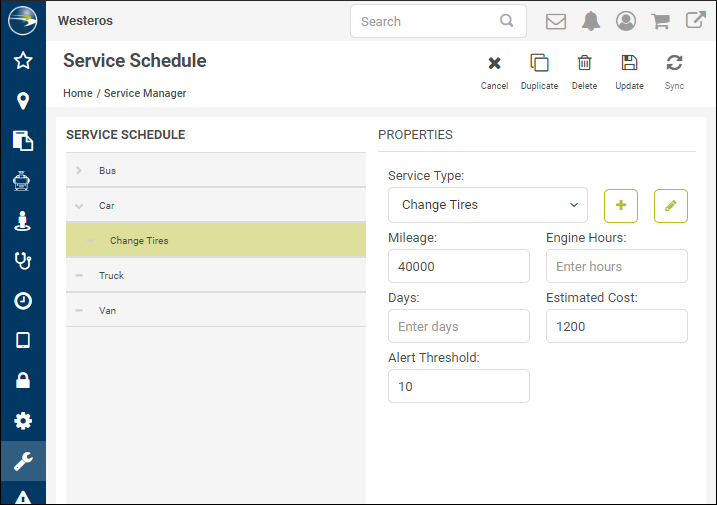
Task: Click the edit service type pencil button
Action: 671,205
